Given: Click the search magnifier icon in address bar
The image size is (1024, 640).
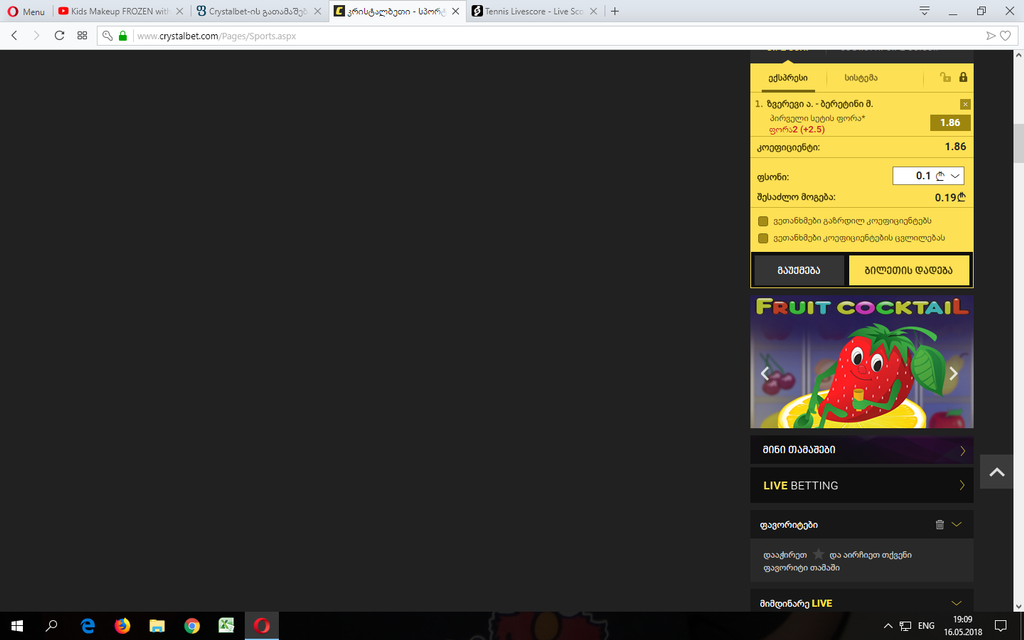Looking at the screenshot, I should 108,36.
